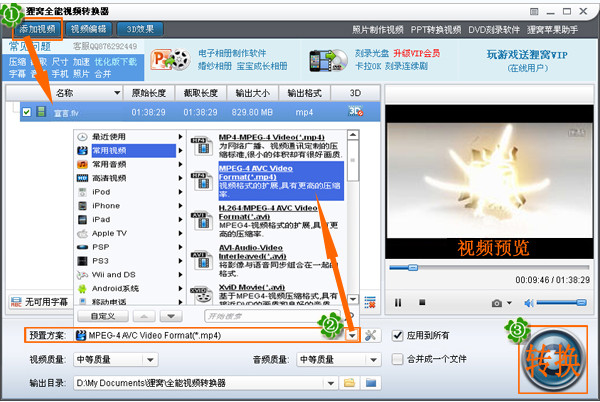
Task: Toggle the 应用到所有 checkbox
Action: coord(398,335)
